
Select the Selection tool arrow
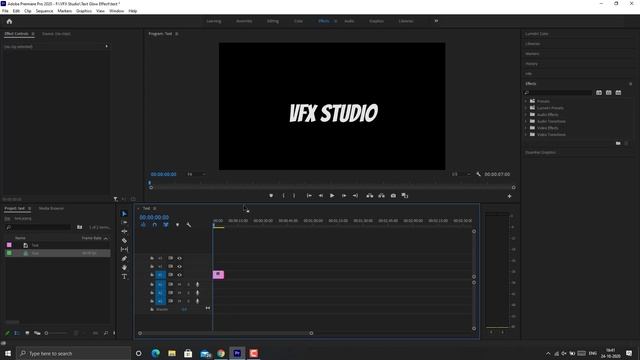(124, 213)
